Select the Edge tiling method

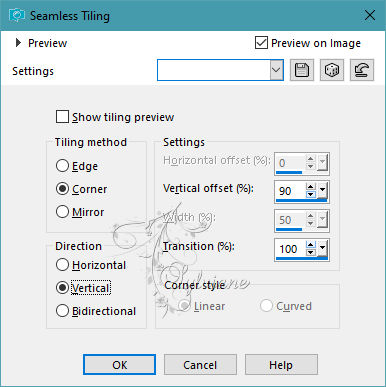62,166
